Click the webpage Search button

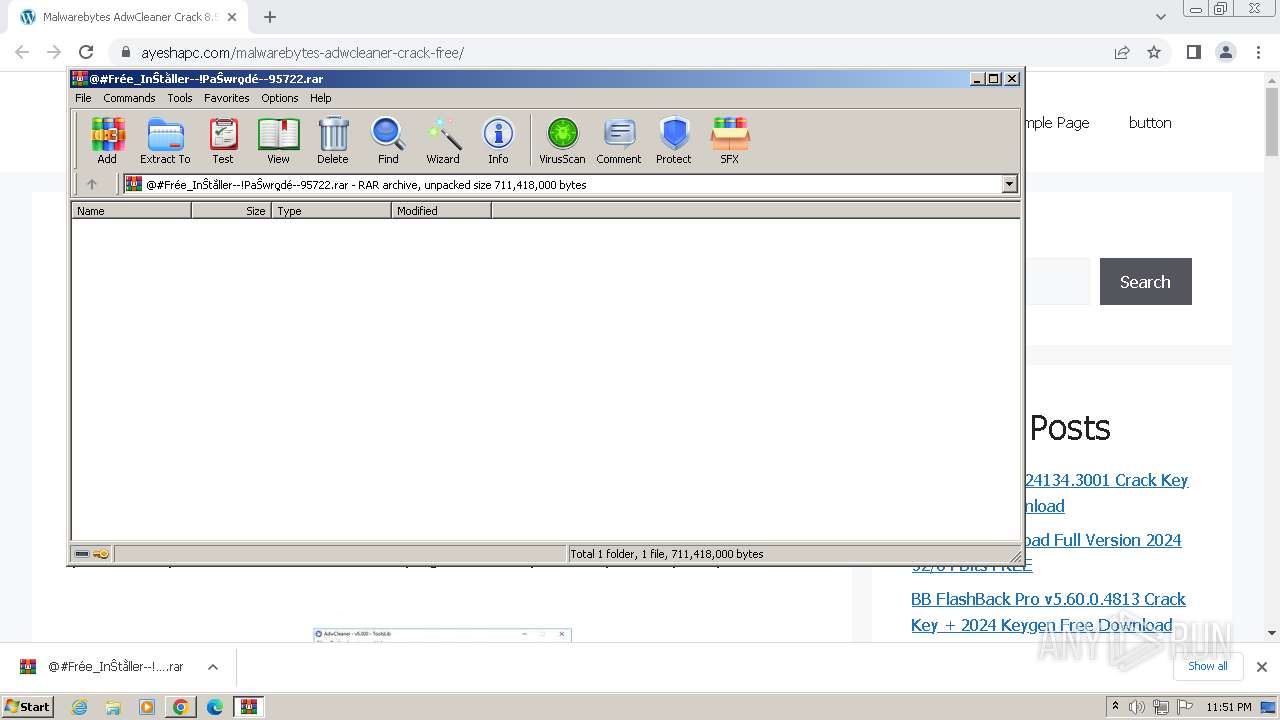point(1145,282)
